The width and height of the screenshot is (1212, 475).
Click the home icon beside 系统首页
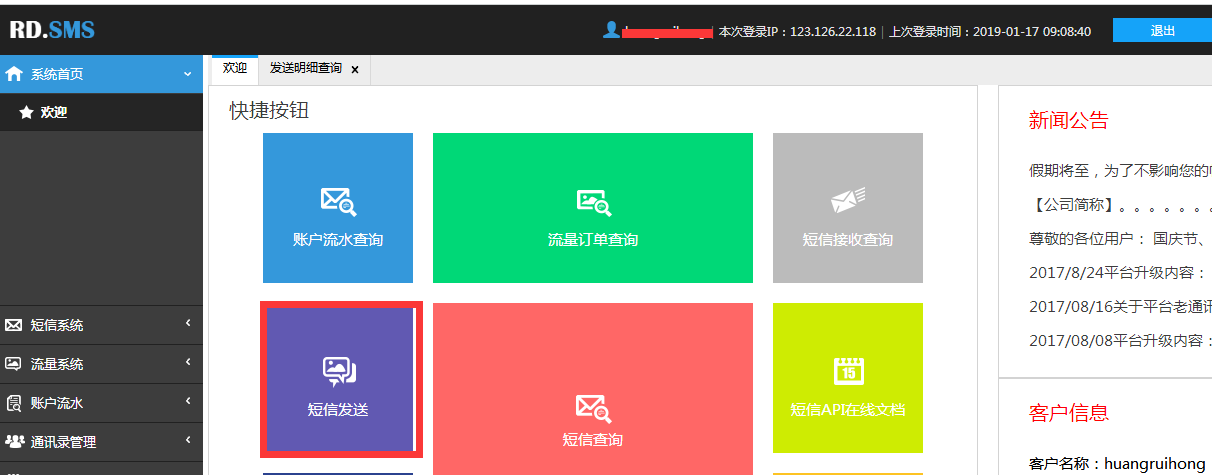coord(14,74)
